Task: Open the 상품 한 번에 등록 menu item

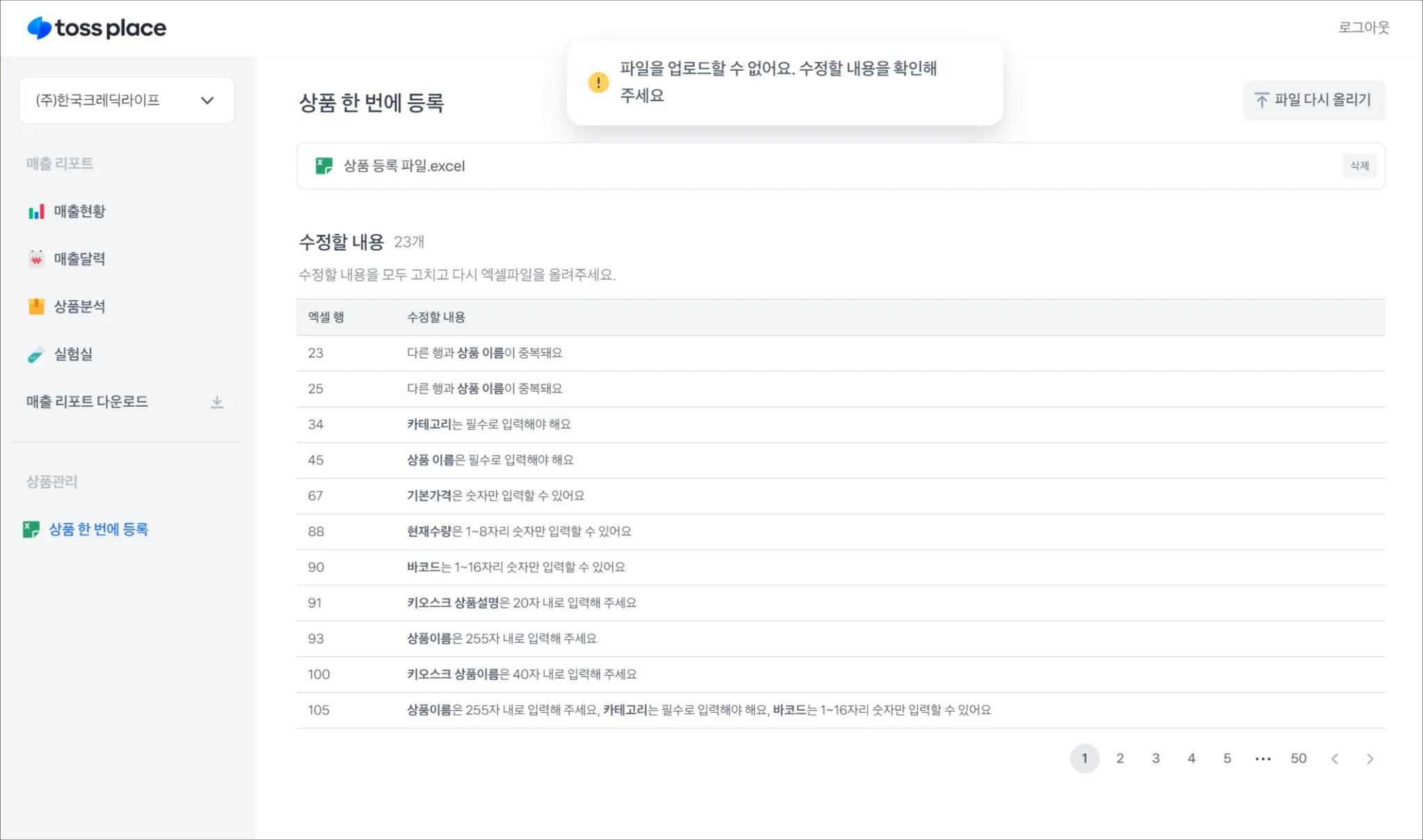Action: coord(98,529)
